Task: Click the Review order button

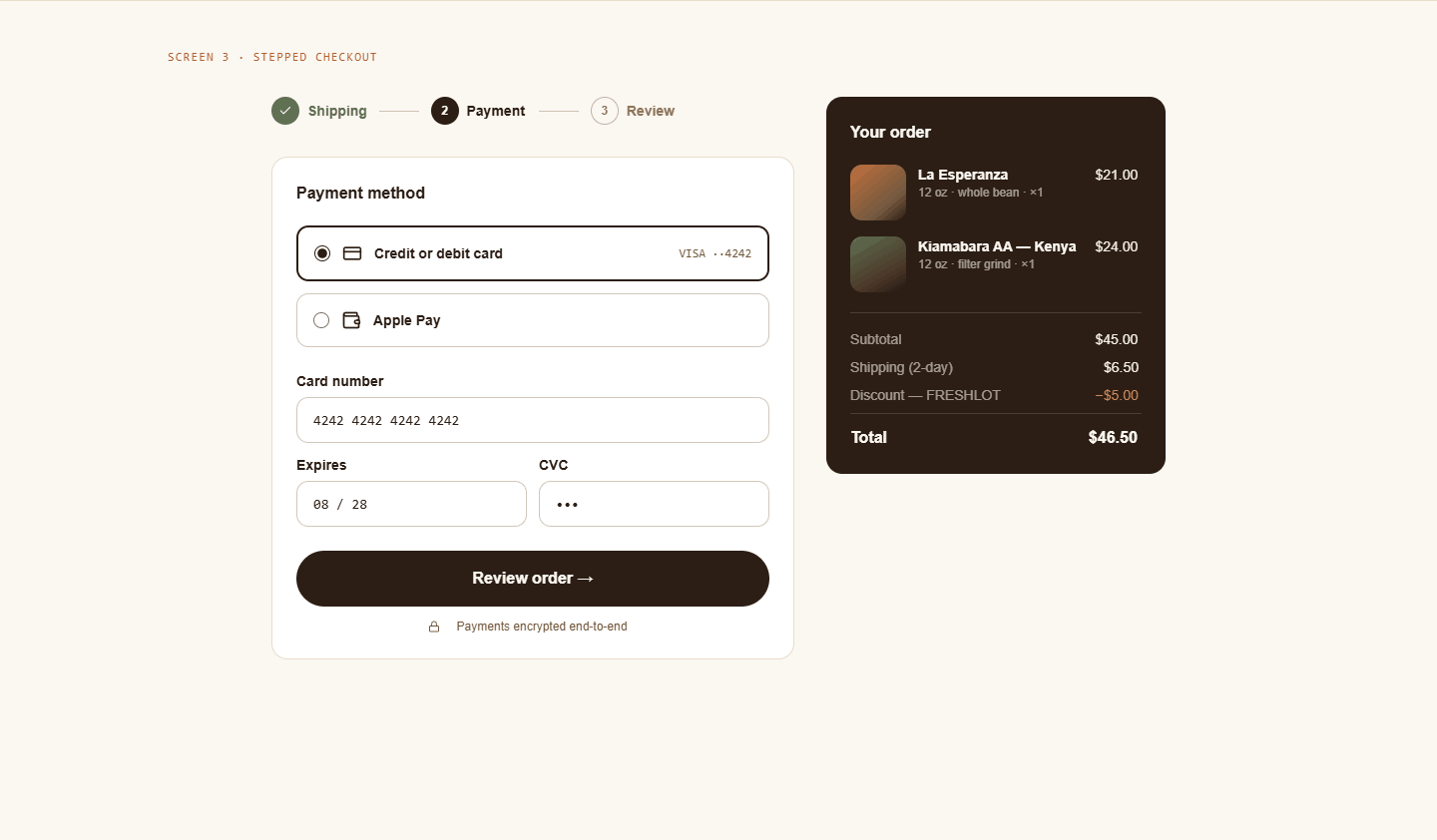Action: pyautogui.click(x=533, y=579)
